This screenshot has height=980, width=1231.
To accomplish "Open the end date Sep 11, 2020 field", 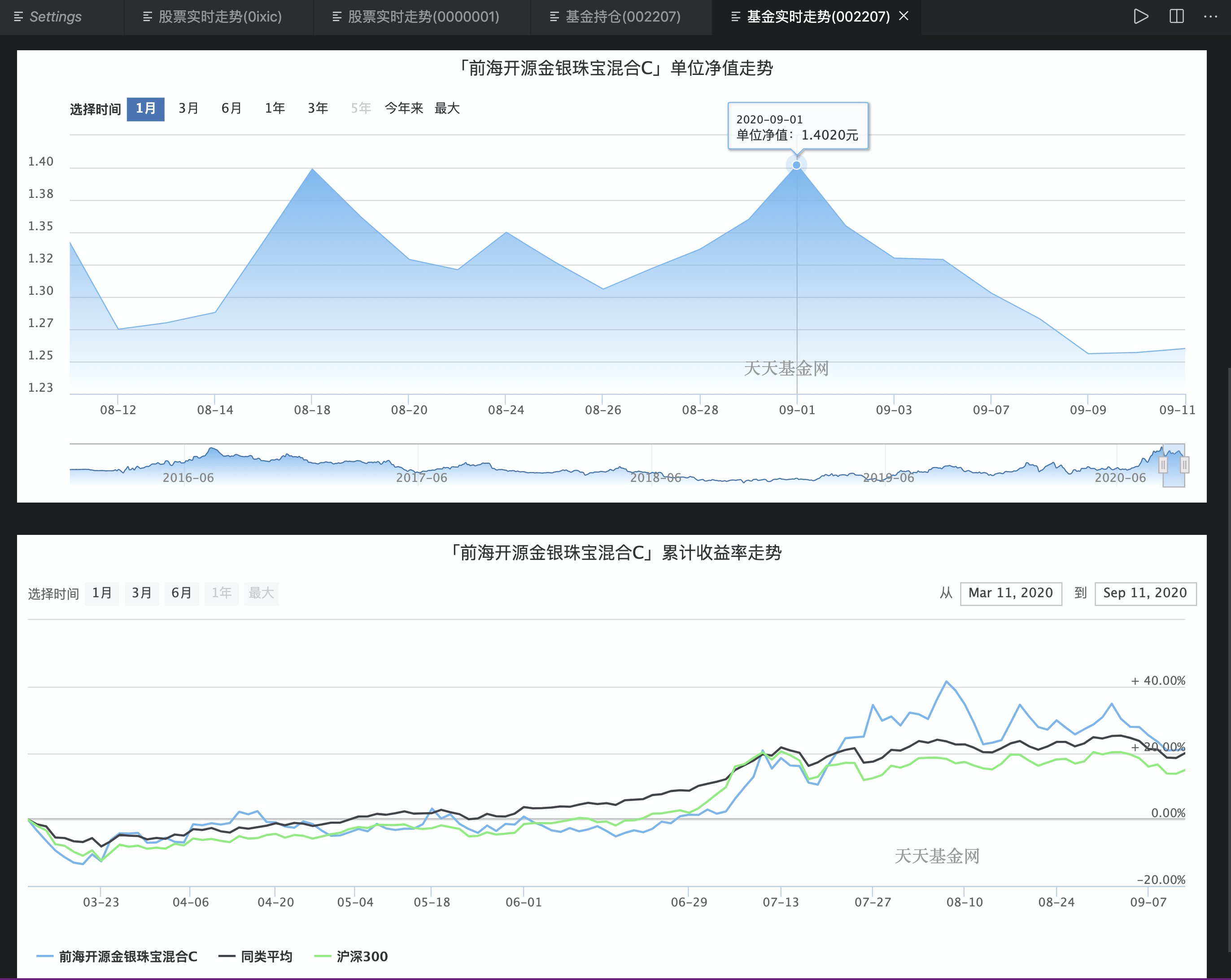I will click(1145, 593).
